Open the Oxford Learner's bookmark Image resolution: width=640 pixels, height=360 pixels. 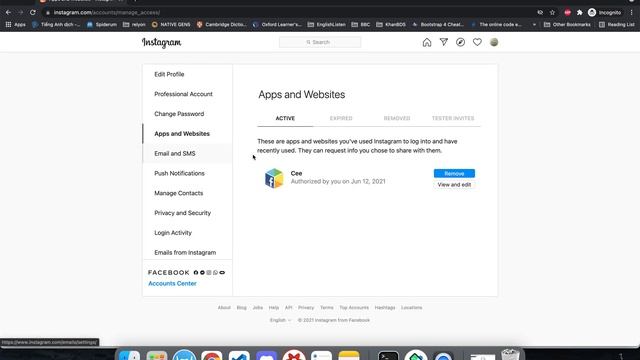277,24
